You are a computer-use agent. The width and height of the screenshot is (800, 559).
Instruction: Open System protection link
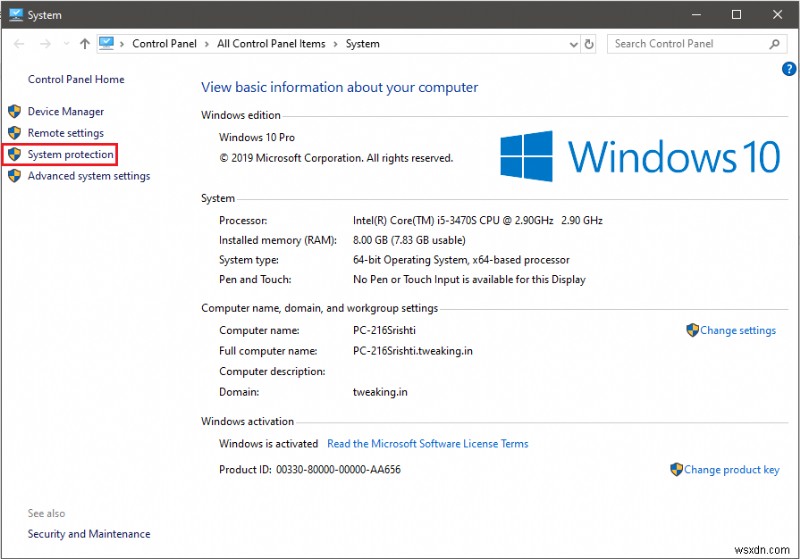click(x=70, y=155)
